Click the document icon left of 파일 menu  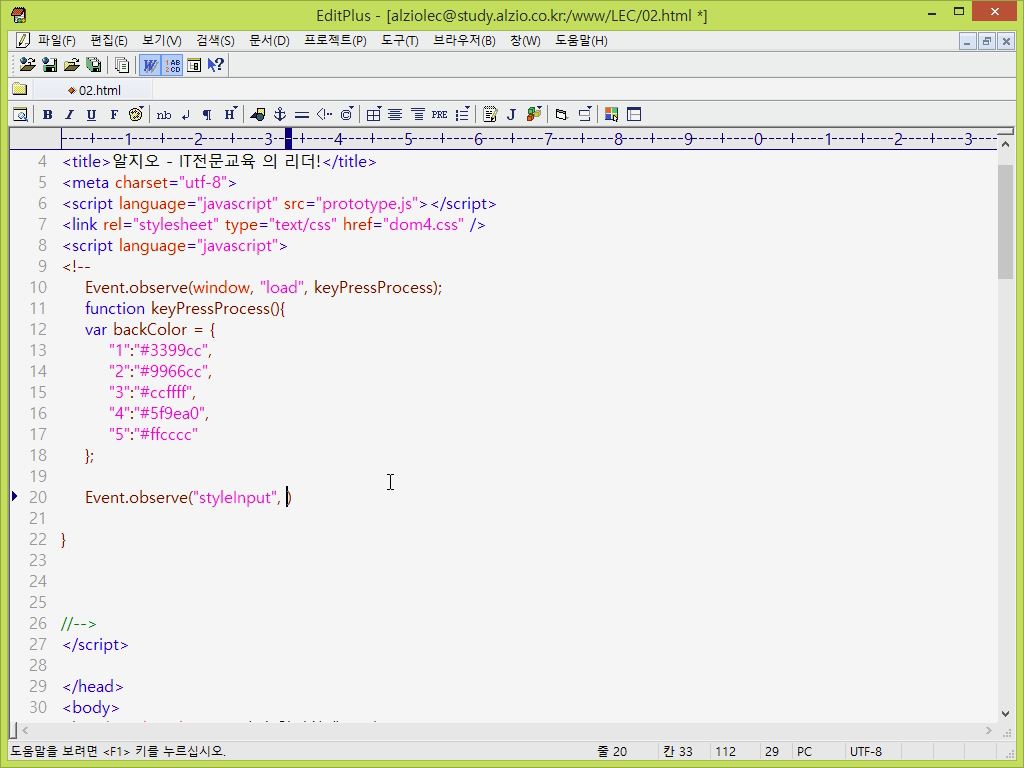point(22,40)
